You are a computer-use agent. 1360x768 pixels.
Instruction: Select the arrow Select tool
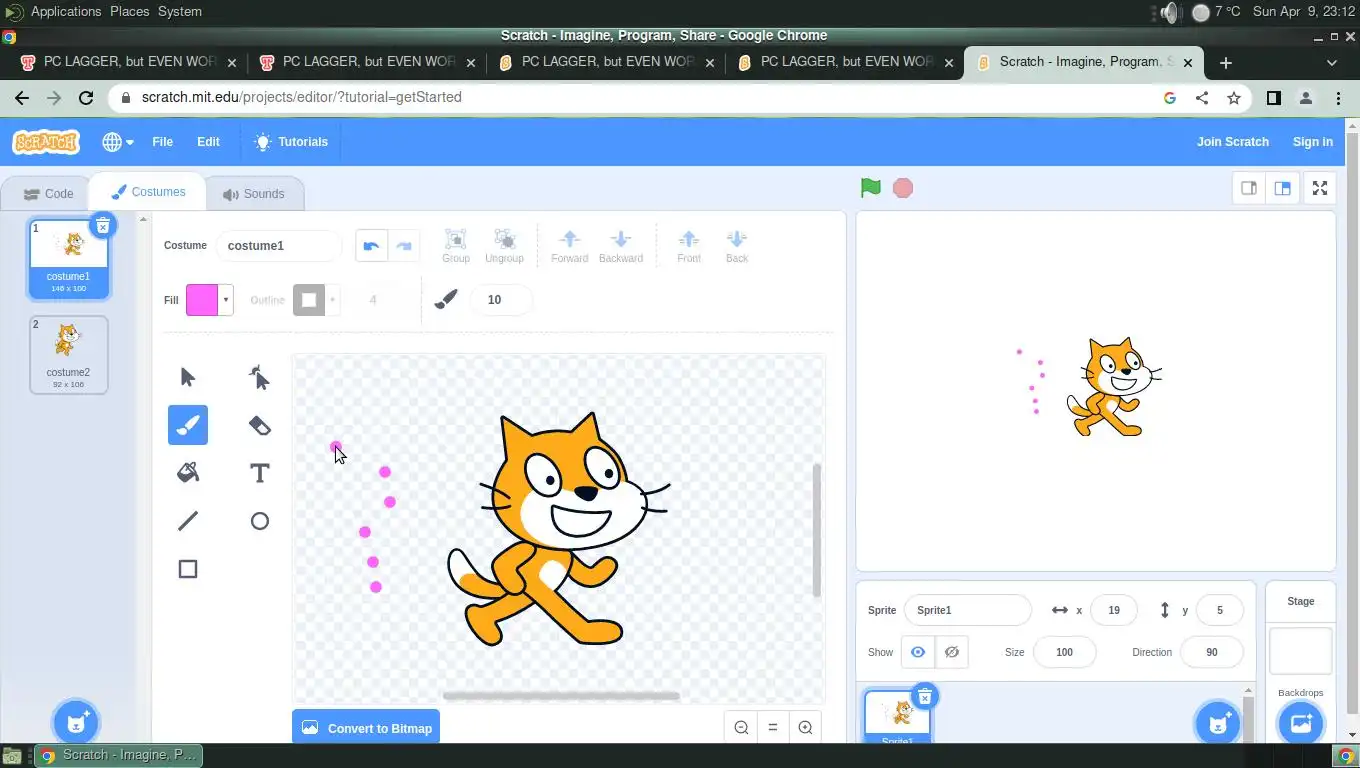click(187, 377)
